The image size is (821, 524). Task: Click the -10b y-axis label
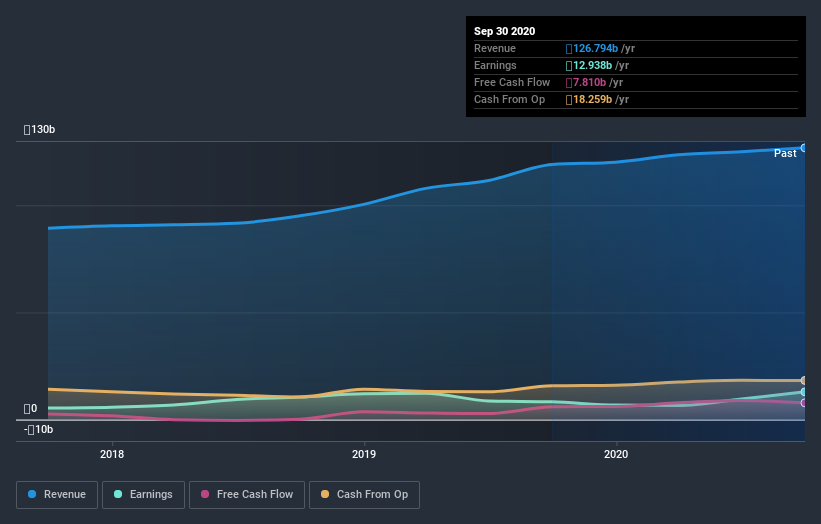point(38,430)
